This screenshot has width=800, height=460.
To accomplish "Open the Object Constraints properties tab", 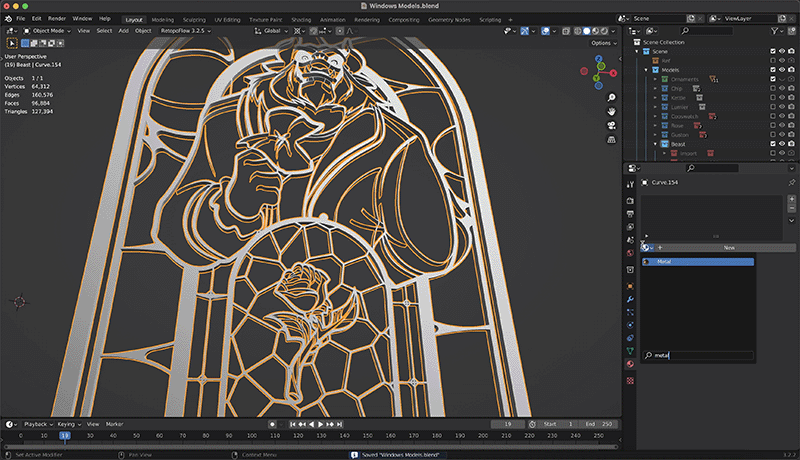I will click(630, 338).
